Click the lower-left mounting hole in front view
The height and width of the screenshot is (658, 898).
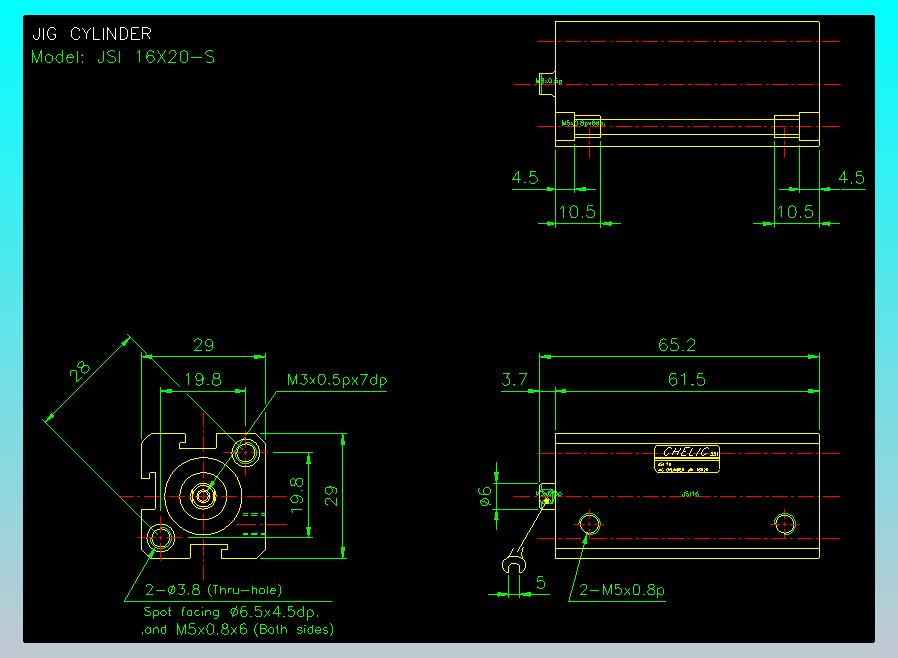point(160,538)
